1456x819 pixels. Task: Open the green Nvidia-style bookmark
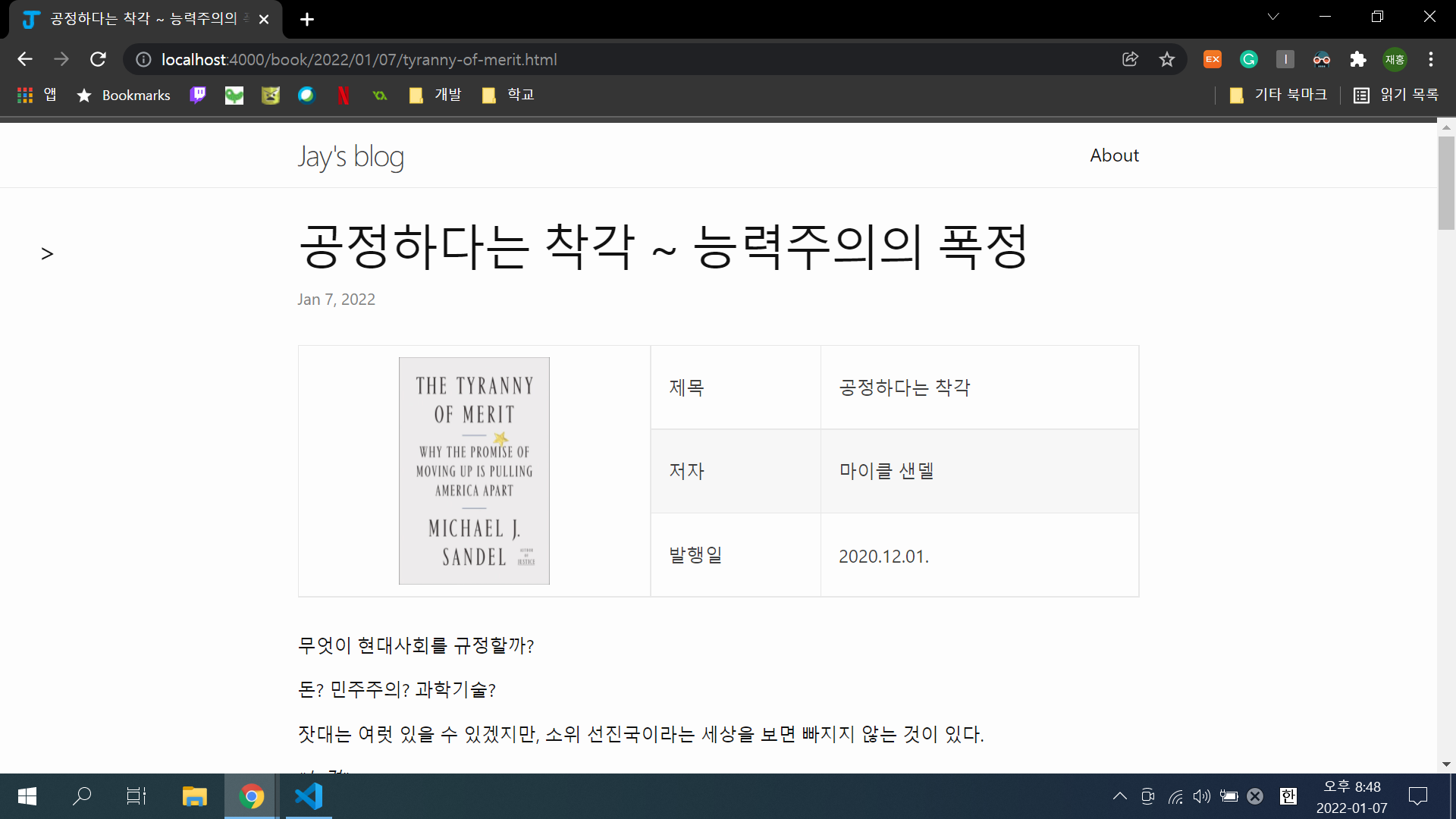[380, 95]
